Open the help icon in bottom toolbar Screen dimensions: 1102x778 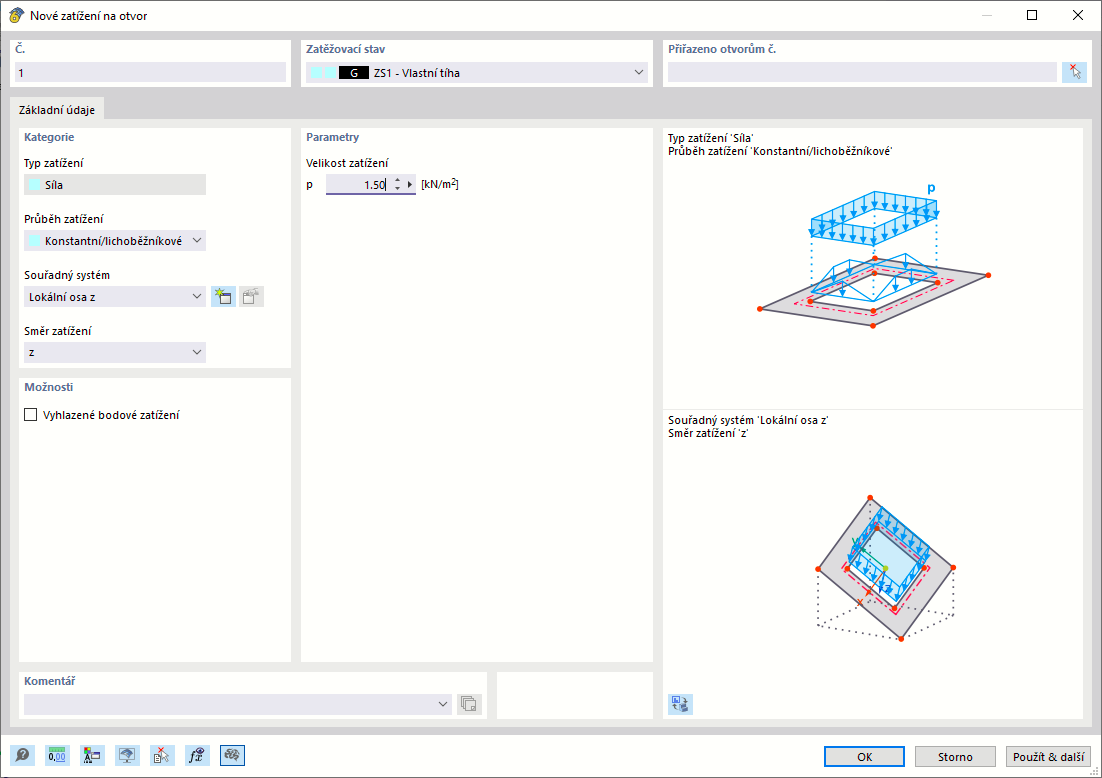[22, 756]
